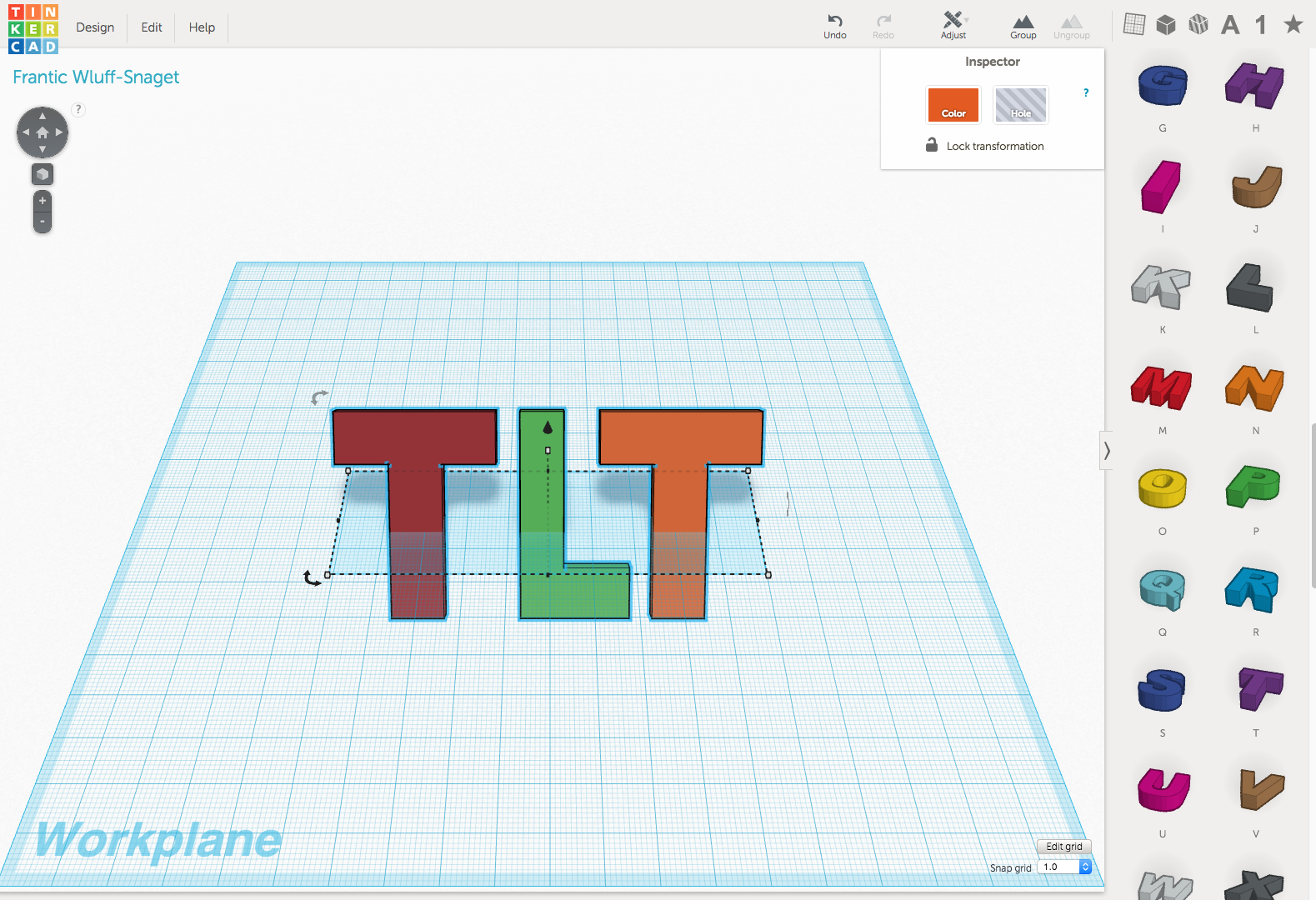Image resolution: width=1316 pixels, height=900 pixels.
Task: Rename the design title Frantic Wluff-Snaget
Action: (x=96, y=77)
